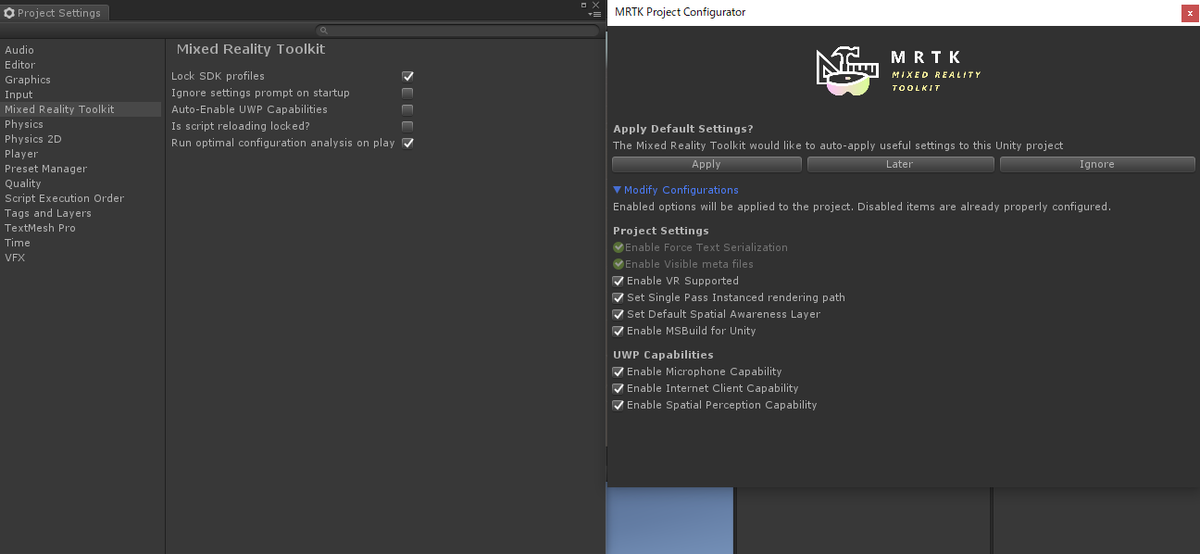Toggle Lock SDK profiles checkbox
1200x554 pixels.
pyautogui.click(x=408, y=76)
